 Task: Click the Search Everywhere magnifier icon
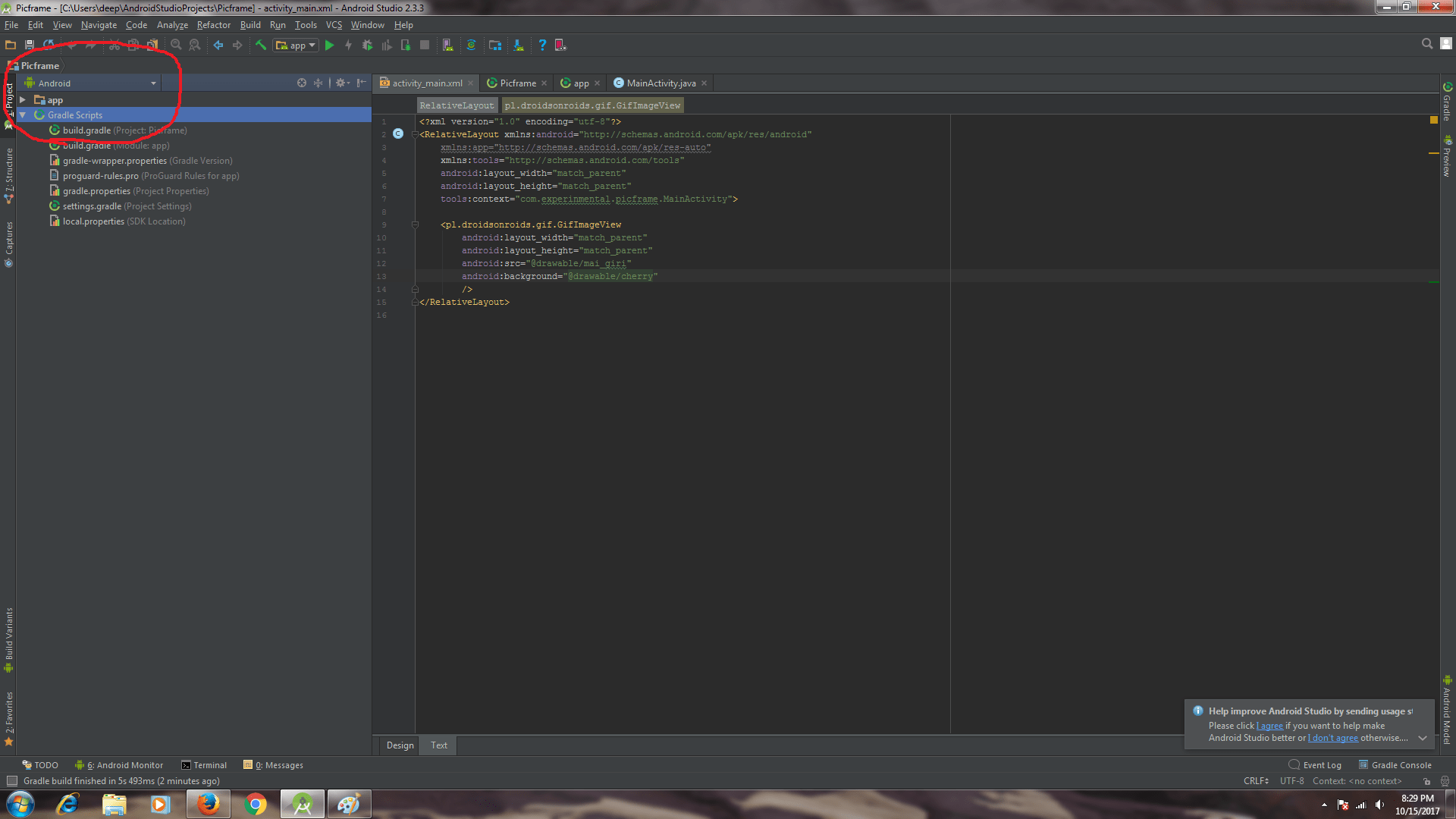click(x=1426, y=44)
